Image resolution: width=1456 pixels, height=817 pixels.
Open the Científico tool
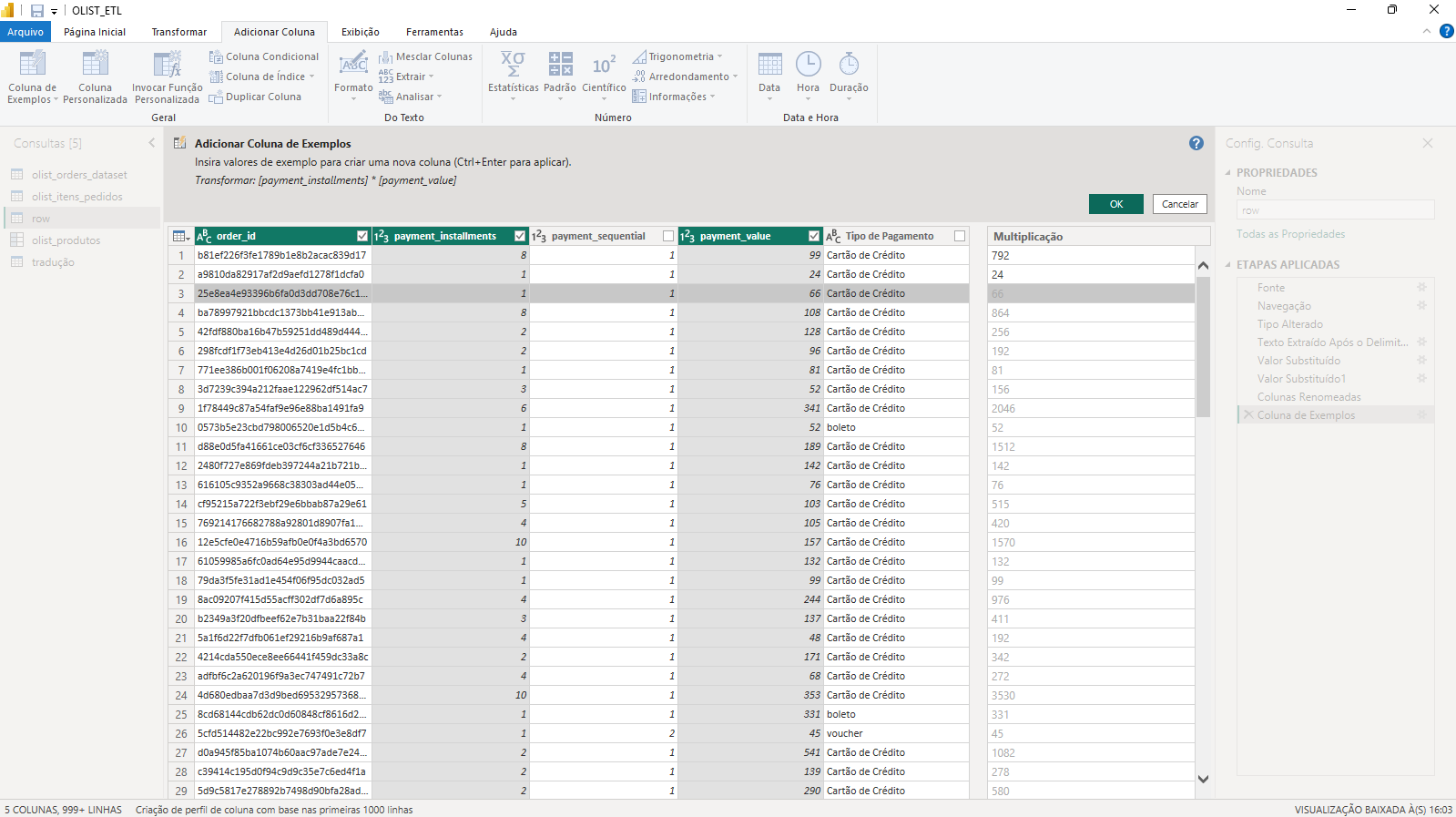click(x=604, y=77)
